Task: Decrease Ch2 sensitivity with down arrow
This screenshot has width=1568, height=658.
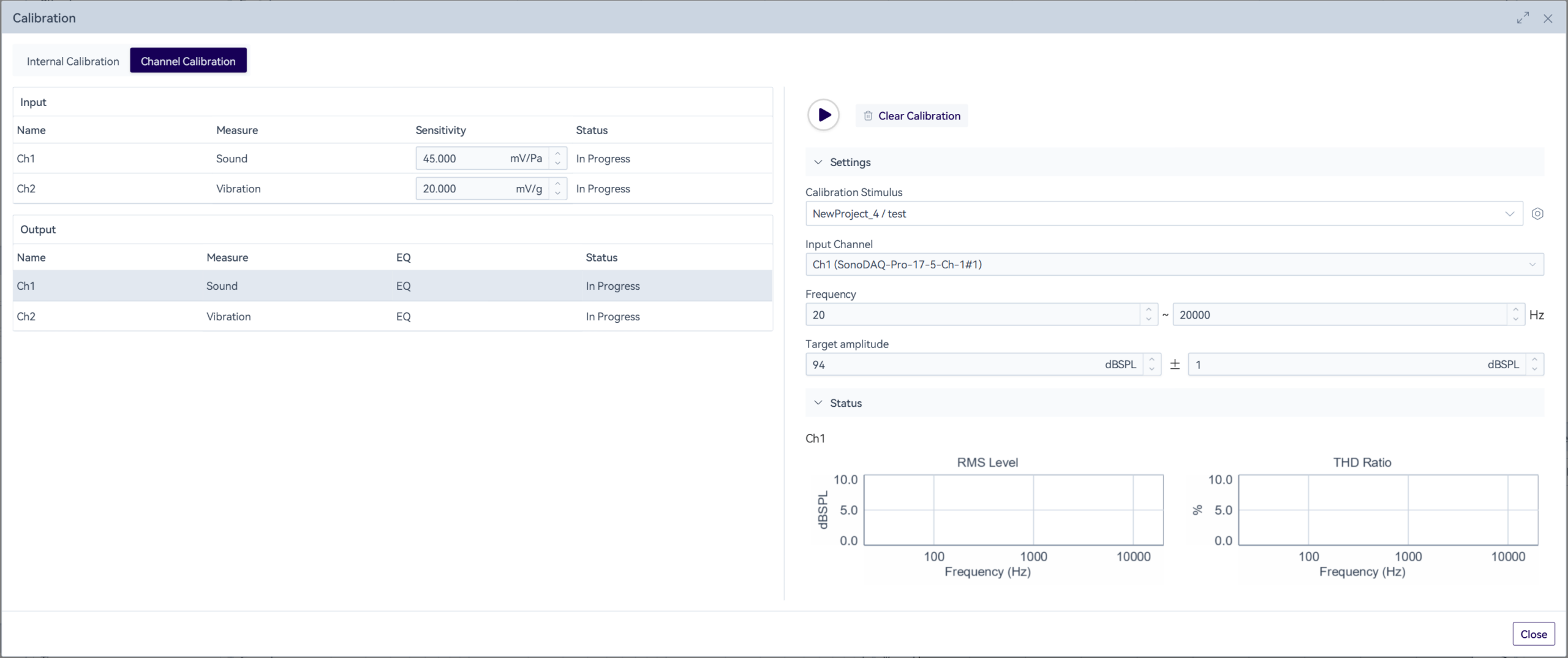Action: point(557,194)
